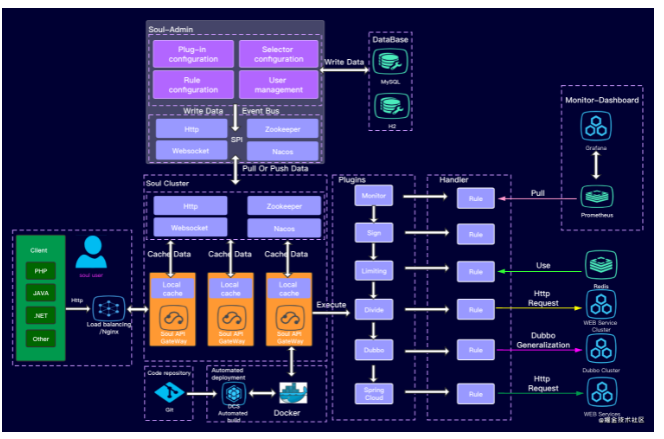The image size is (664, 439).
Task: Click the "Automated deployment" label
Action: [228, 374]
